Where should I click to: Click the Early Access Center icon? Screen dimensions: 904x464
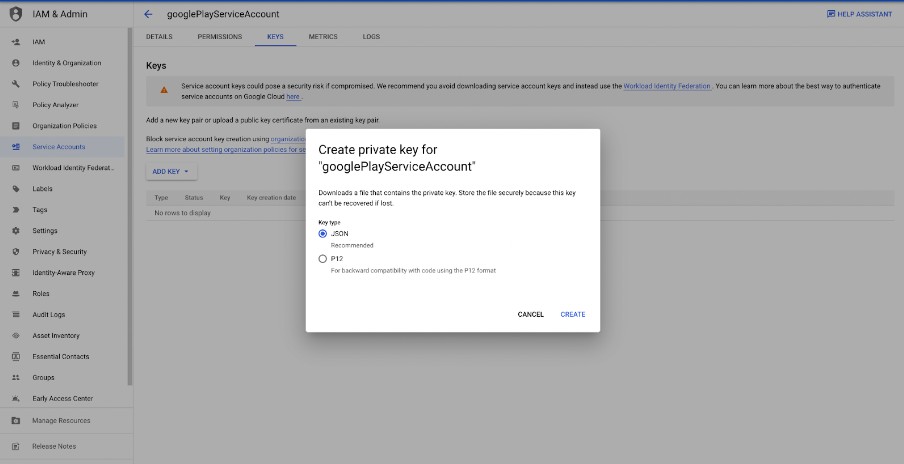click(16, 398)
